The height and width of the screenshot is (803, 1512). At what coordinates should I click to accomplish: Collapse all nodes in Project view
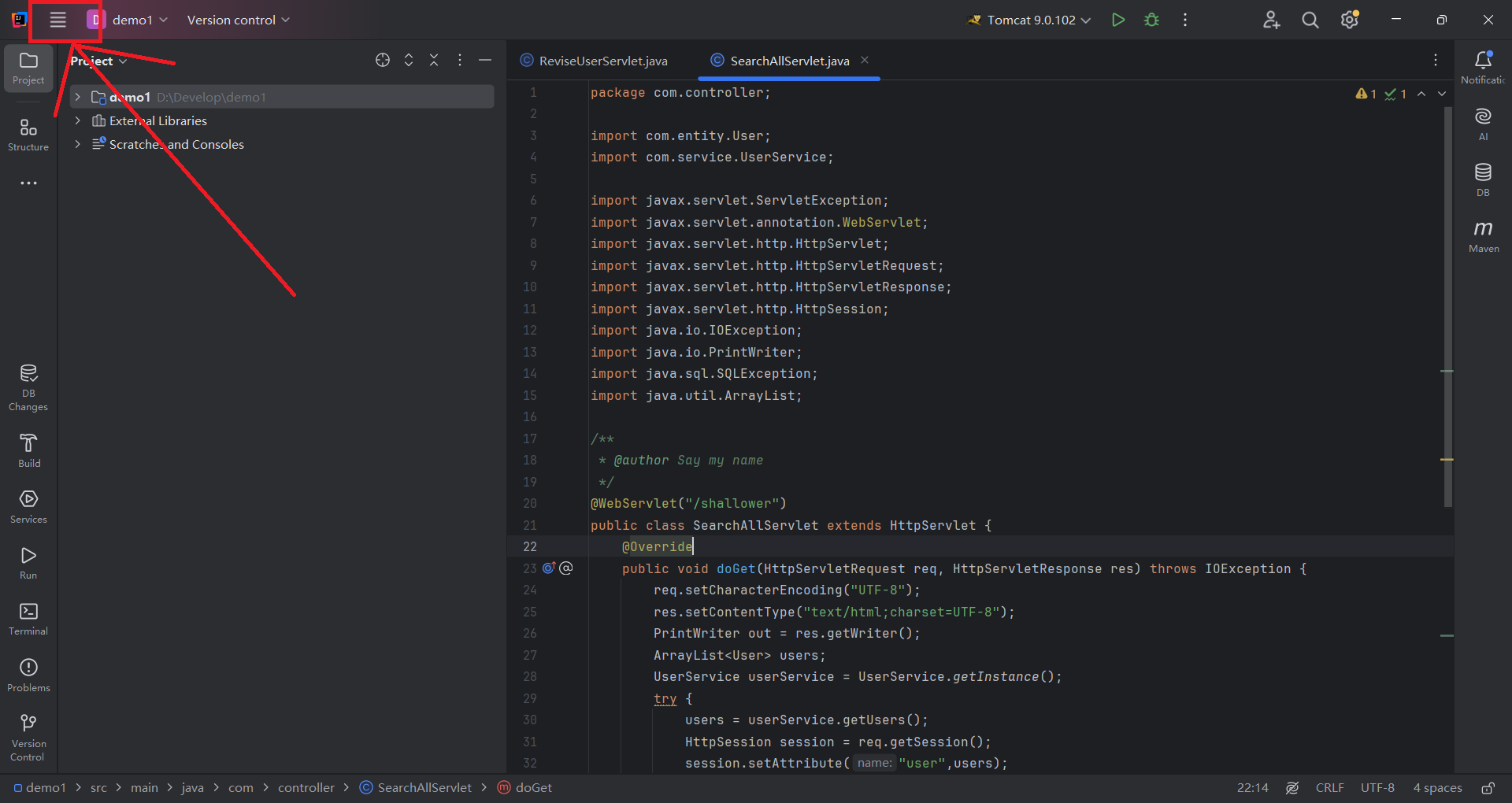click(434, 60)
